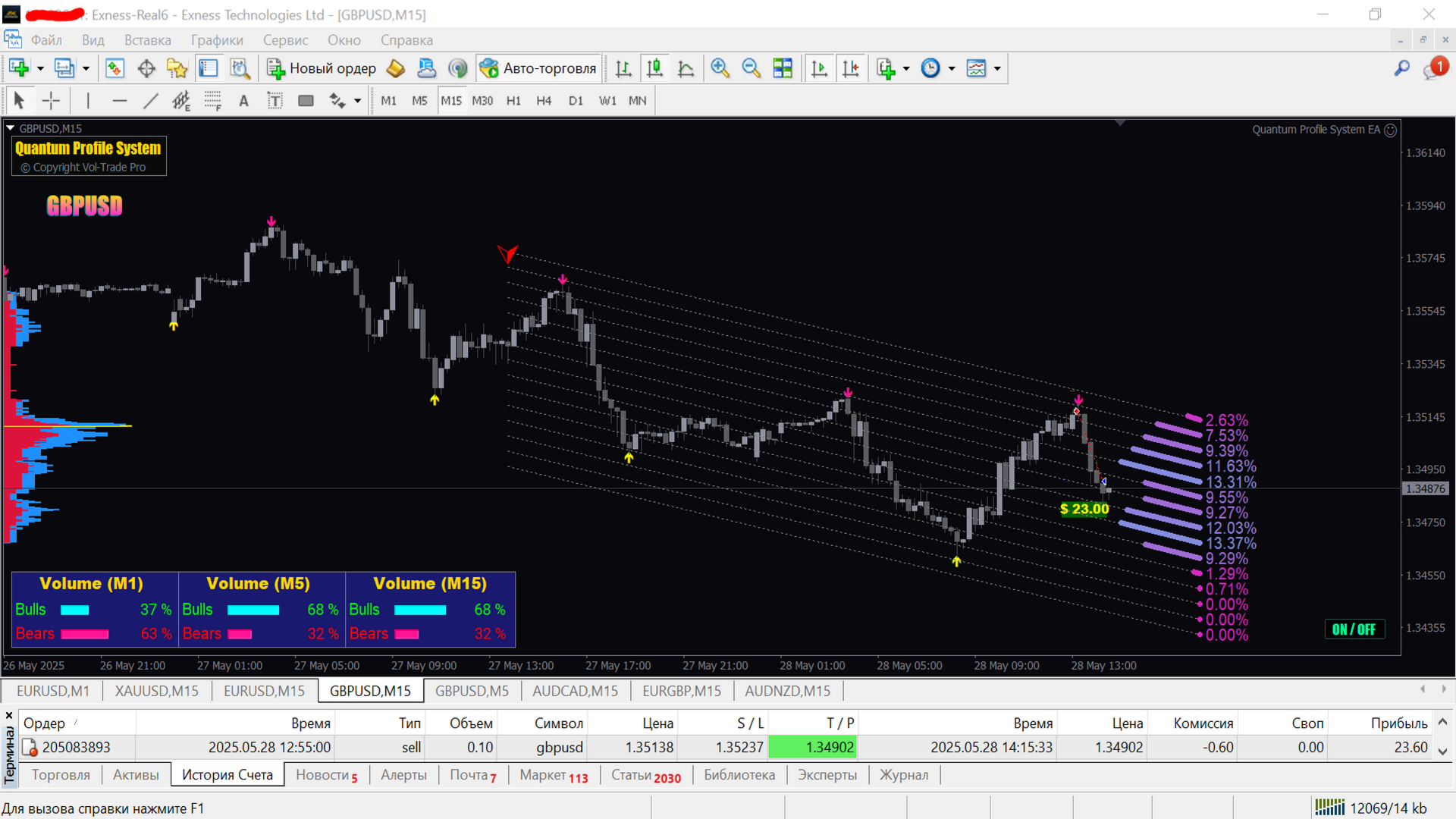Click the Новый ордер button
Image resolution: width=1456 pixels, height=819 pixels.
[x=322, y=68]
